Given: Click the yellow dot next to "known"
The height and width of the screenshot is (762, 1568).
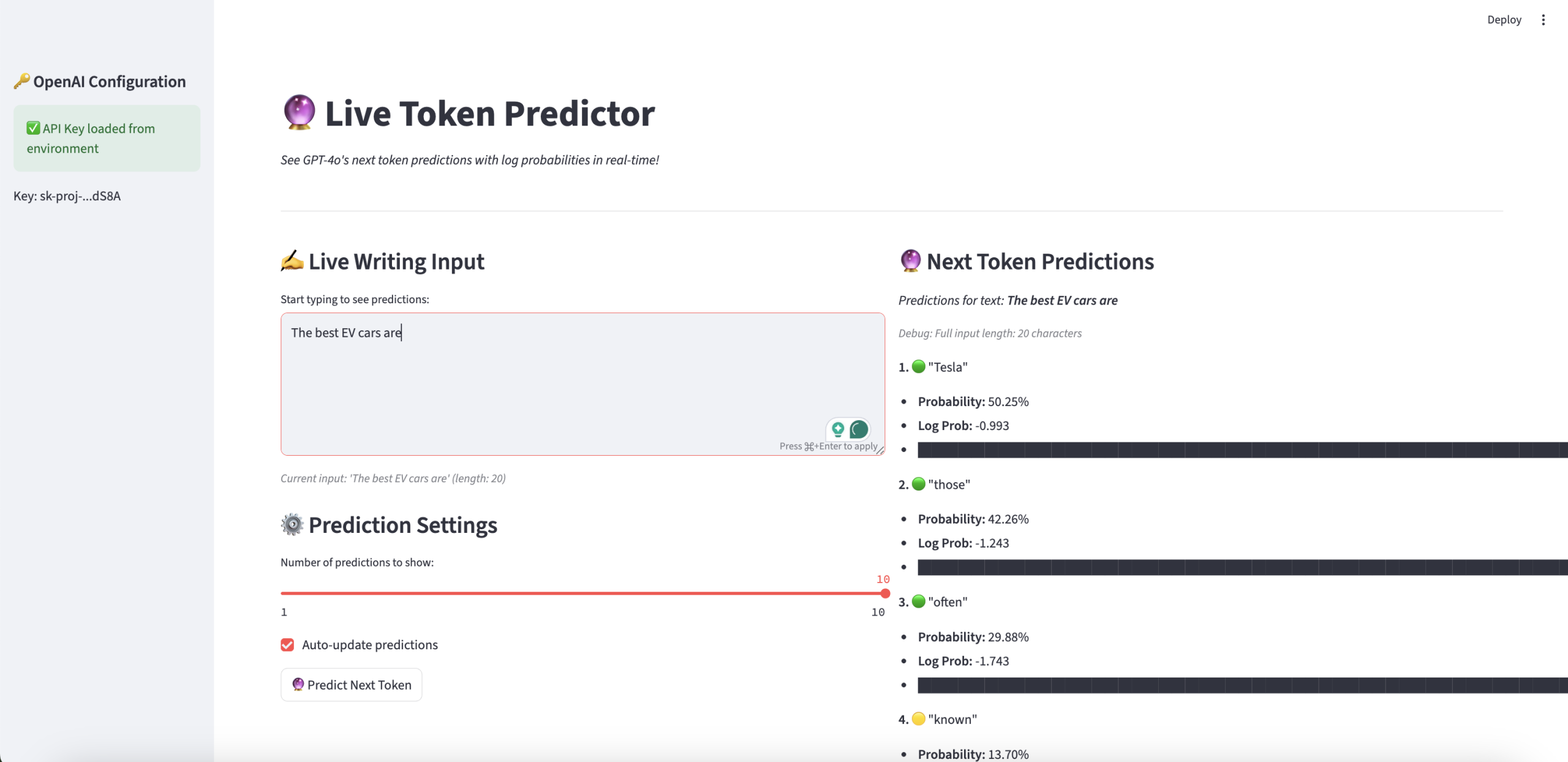Looking at the screenshot, I should click(918, 719).
